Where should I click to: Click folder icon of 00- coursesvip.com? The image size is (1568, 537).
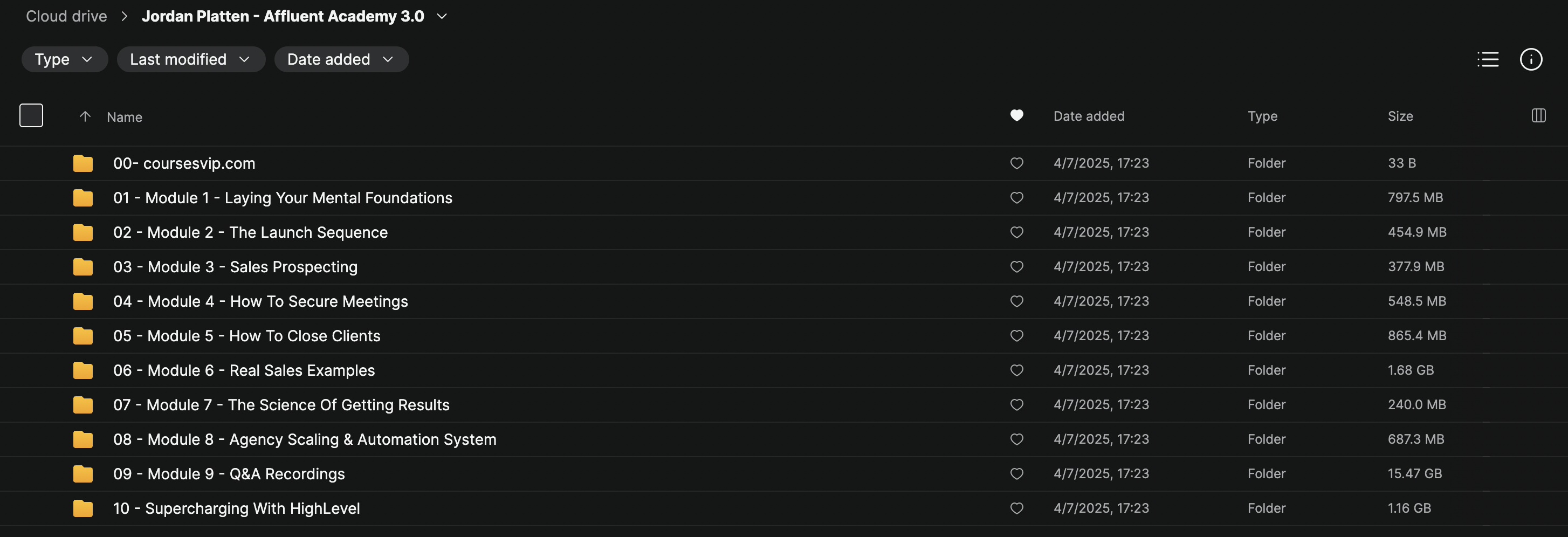click(x=83, y=163)
